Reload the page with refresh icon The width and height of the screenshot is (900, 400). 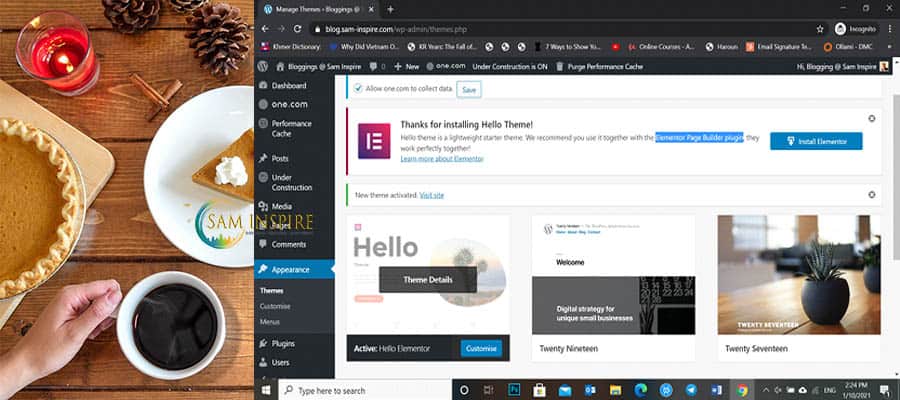click(297, 29)
